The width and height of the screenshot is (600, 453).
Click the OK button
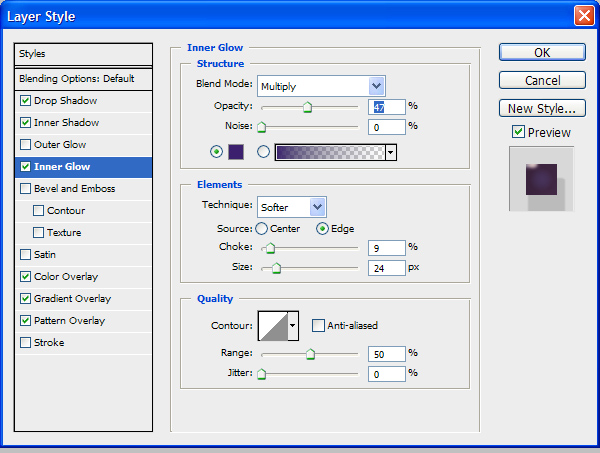542,52
